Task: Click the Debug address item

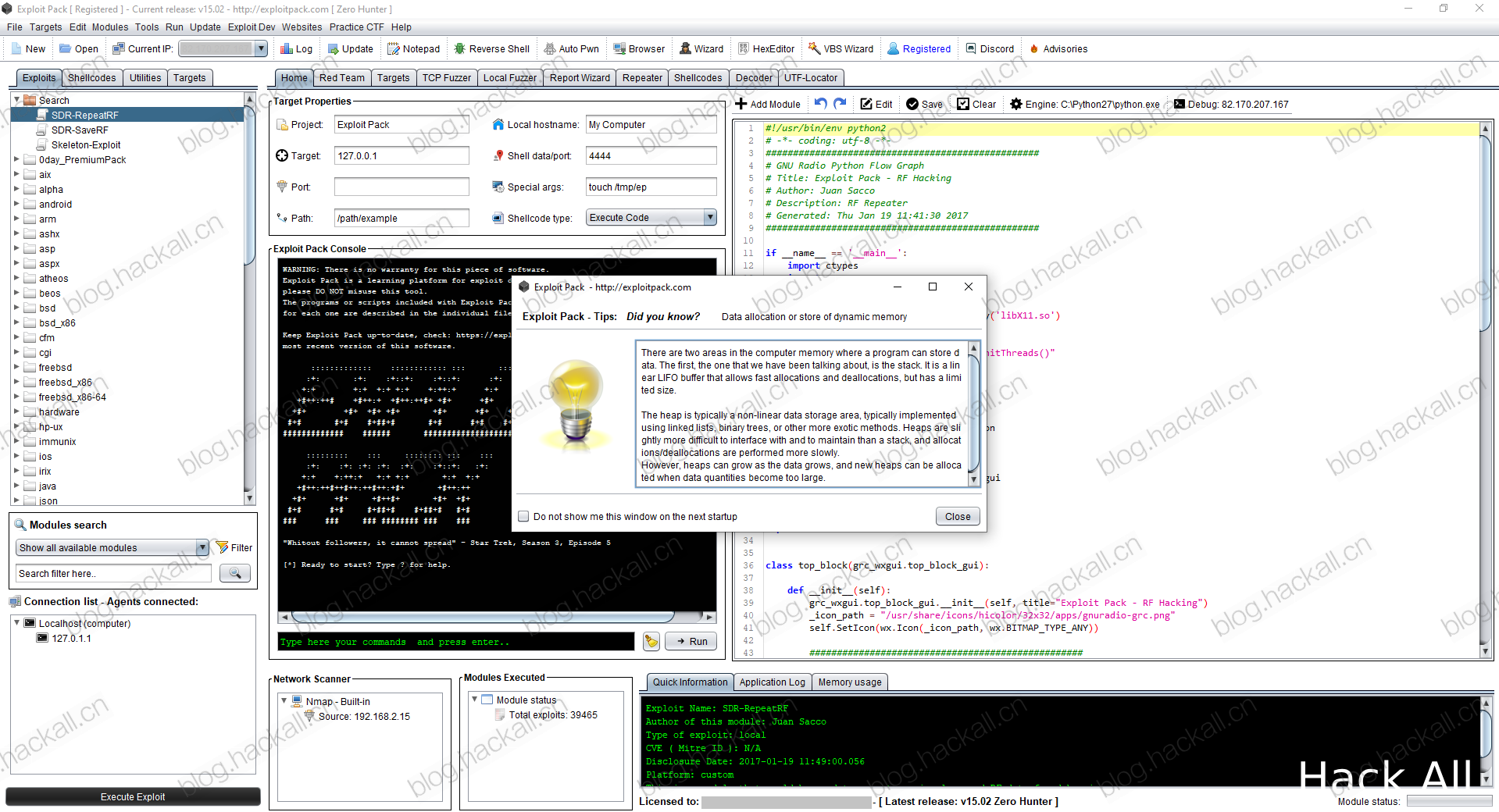Action: 1231,104
